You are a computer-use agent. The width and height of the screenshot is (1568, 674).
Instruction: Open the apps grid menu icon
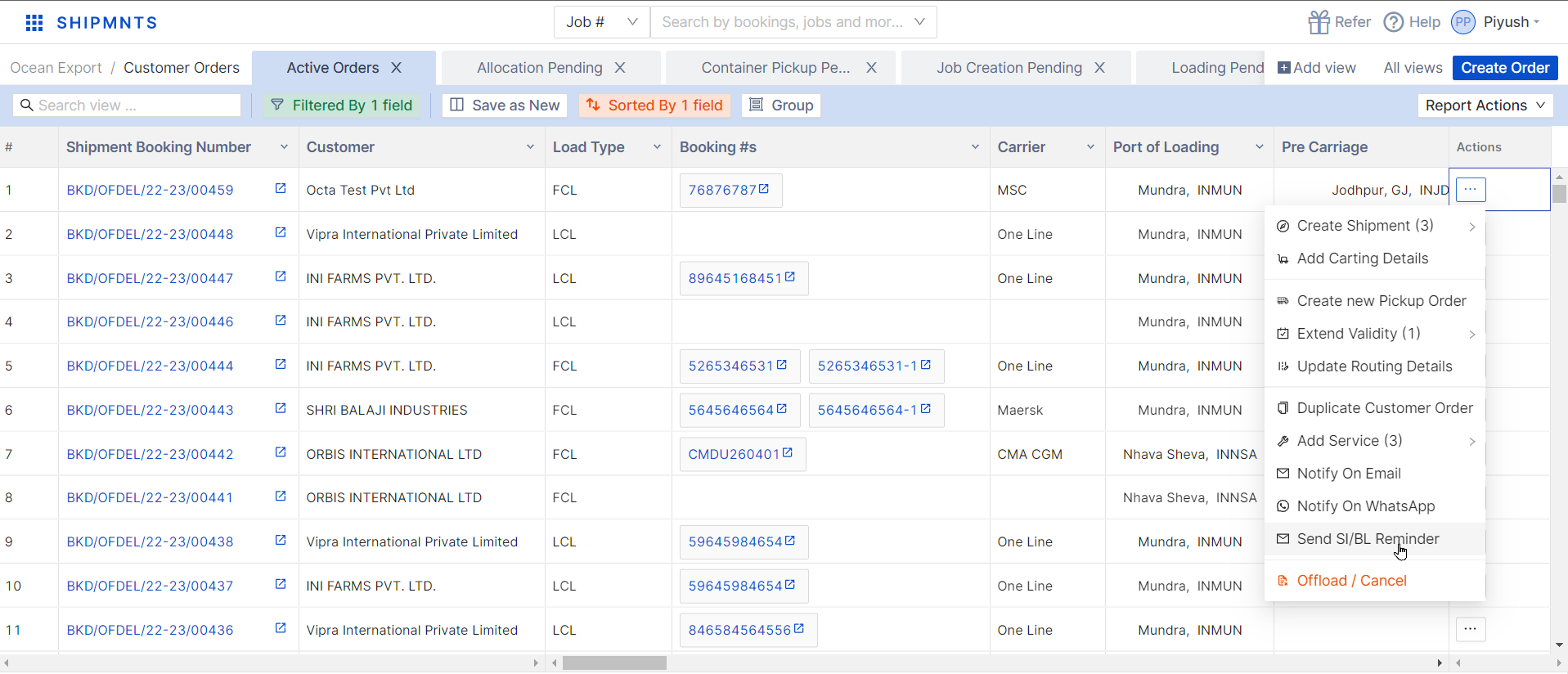(34, 23)
